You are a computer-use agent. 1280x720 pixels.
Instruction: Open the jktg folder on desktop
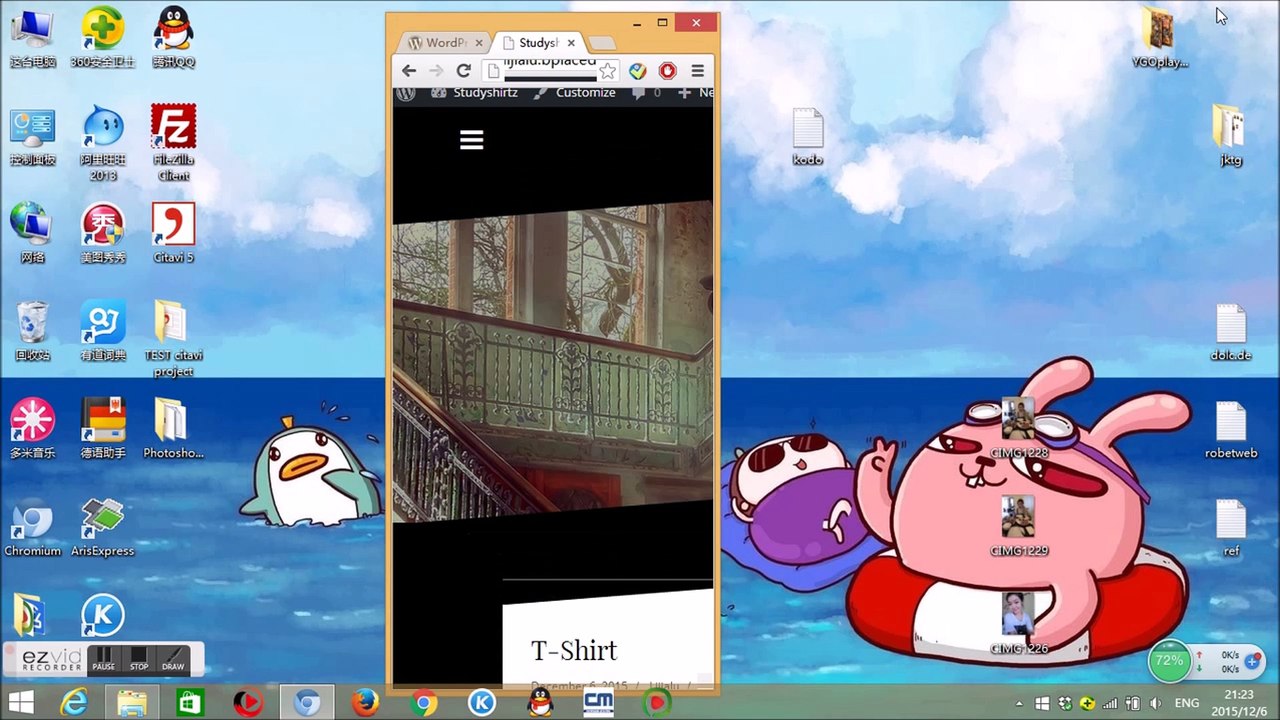(x=1230, y=135)
